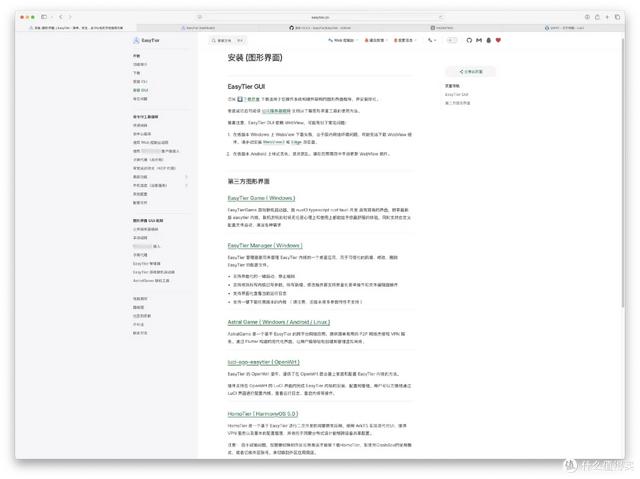Click the Safari share icon
The height and width of the screenshot is (479, 640).
click(x=597, y=17)
